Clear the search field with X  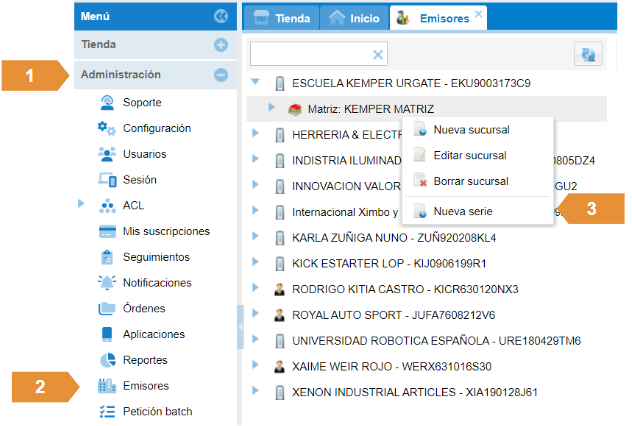[x=378, y=55]
